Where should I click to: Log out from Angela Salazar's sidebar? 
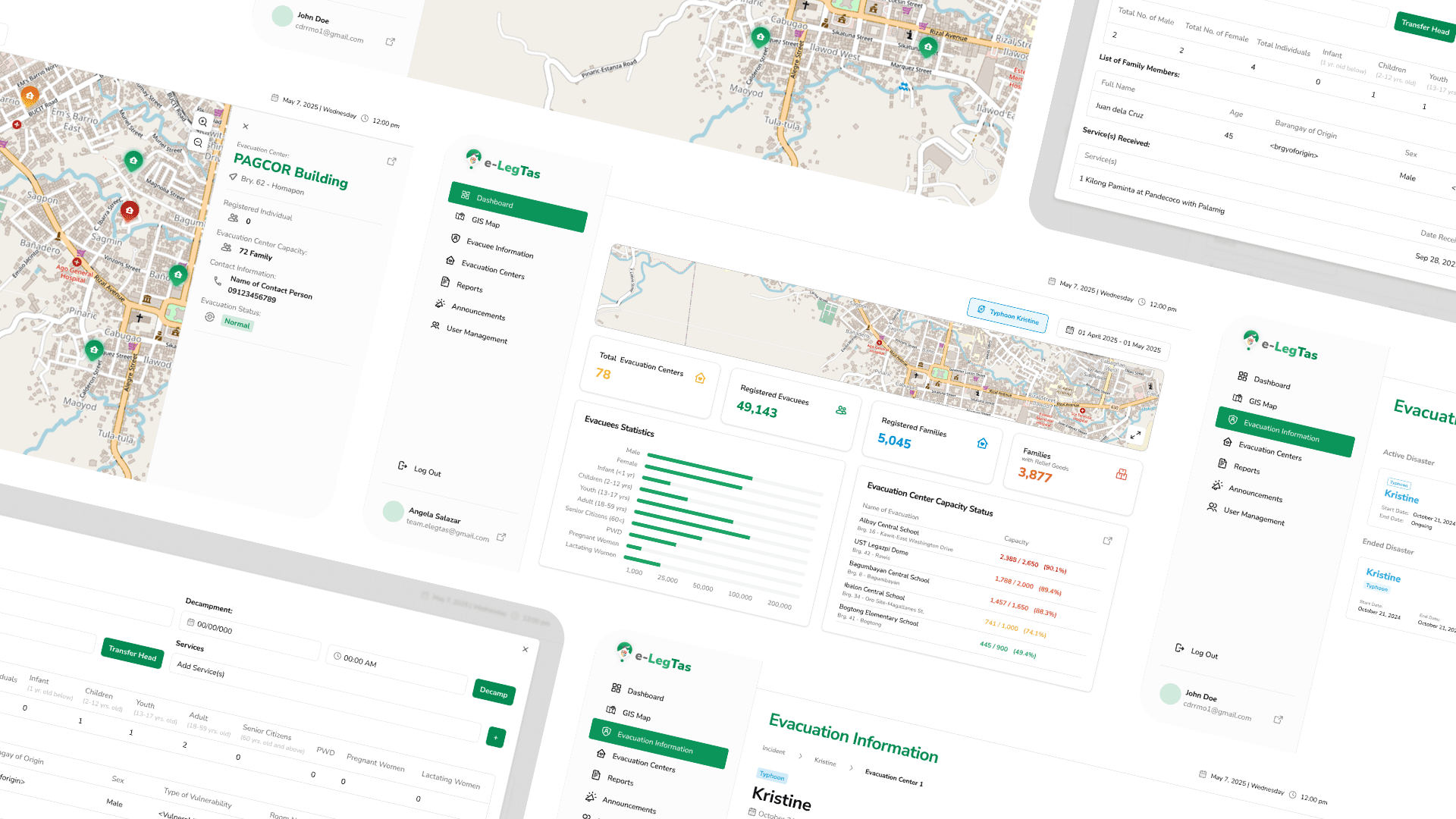tap(420, 469)
